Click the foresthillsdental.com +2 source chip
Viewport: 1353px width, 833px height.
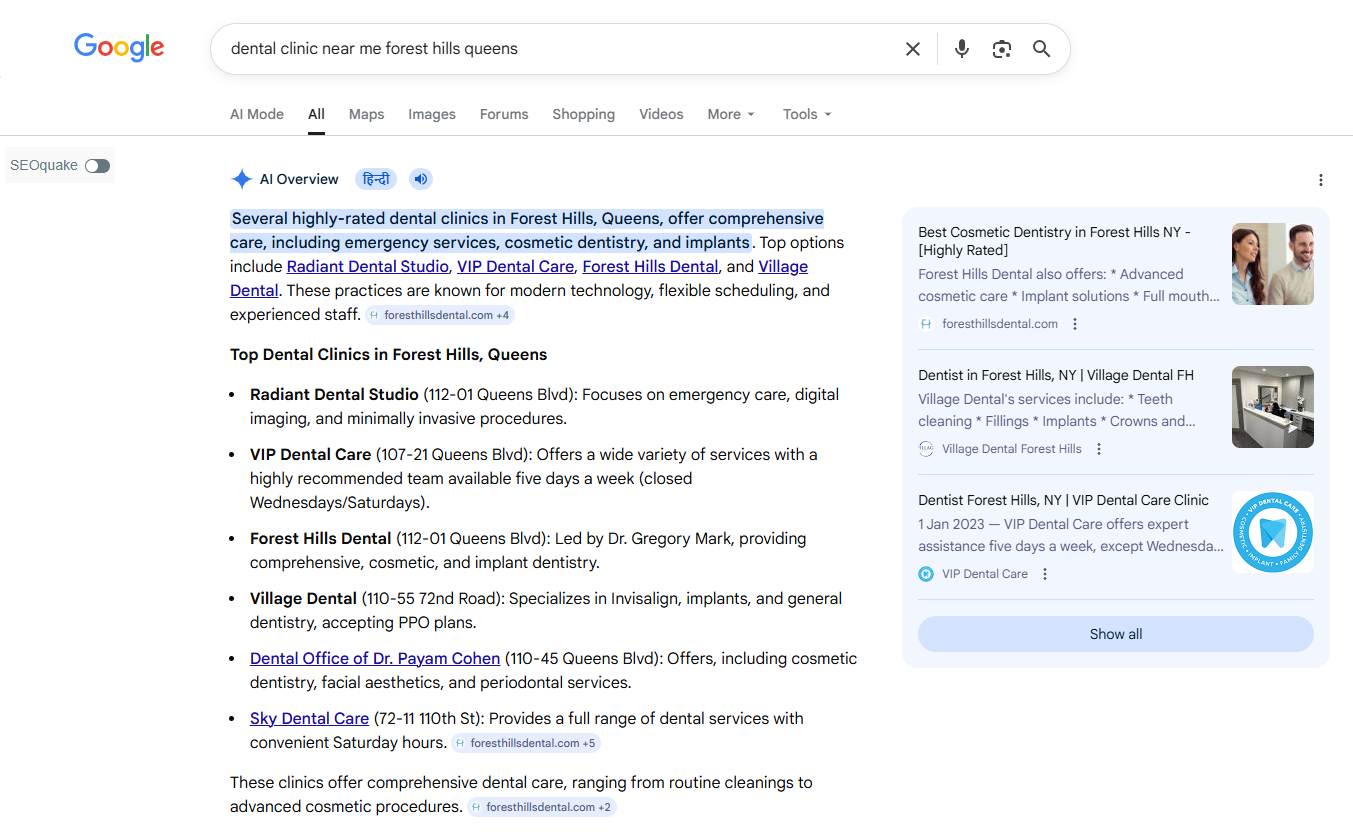542,807
